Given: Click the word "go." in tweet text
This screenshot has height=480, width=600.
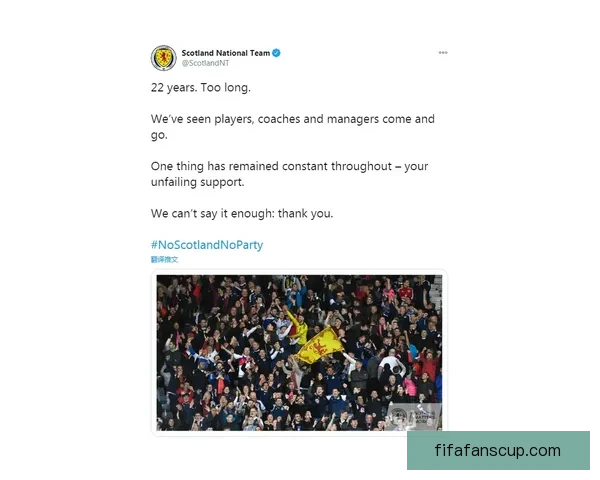Looking at the screenshot, I should point(159,135).
